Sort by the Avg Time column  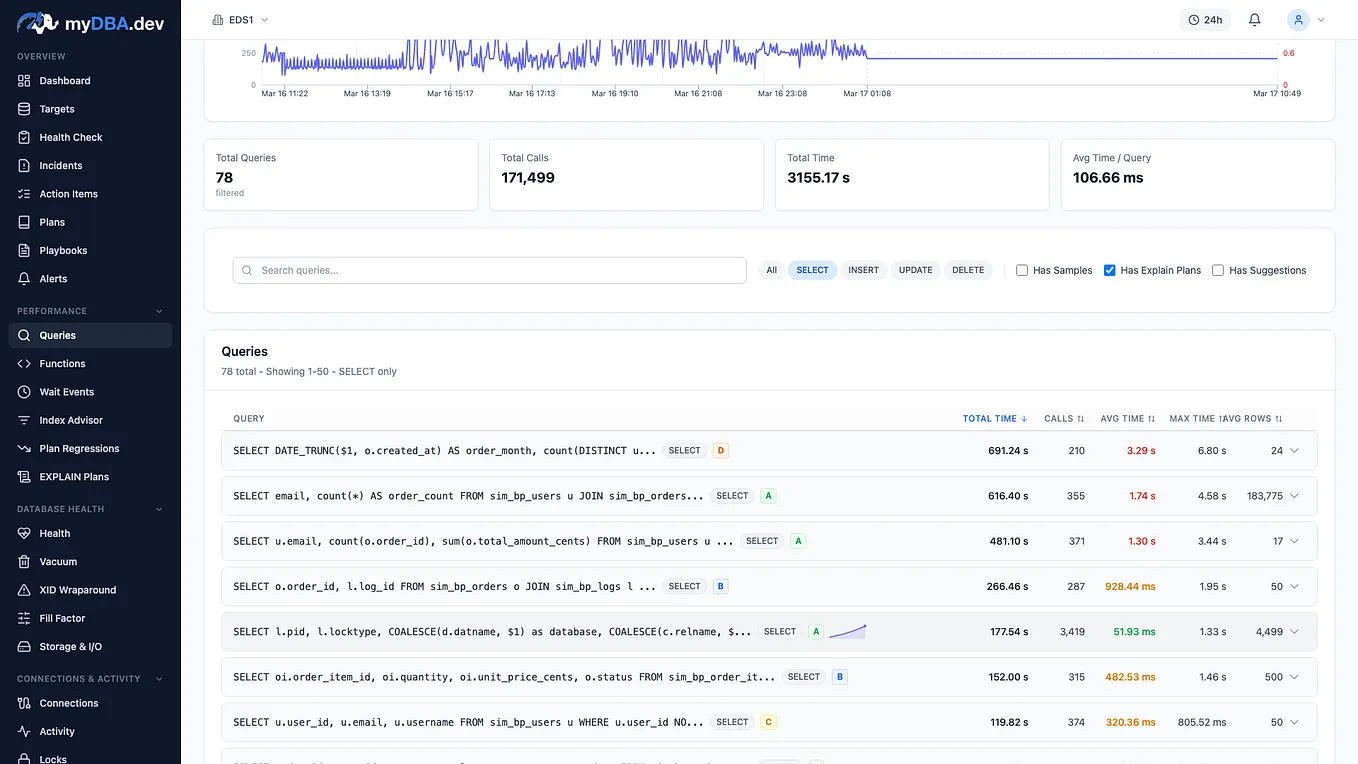point(1128,419)
